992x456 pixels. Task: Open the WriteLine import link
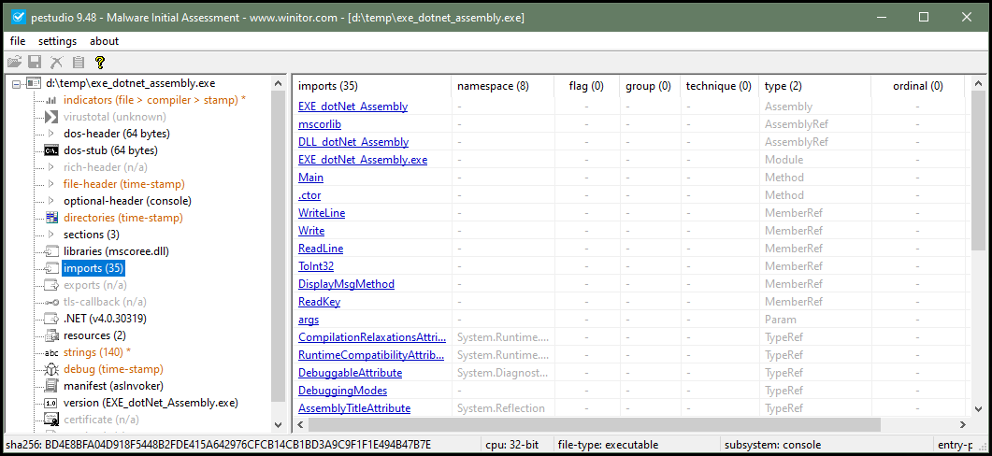click(321, 213)
